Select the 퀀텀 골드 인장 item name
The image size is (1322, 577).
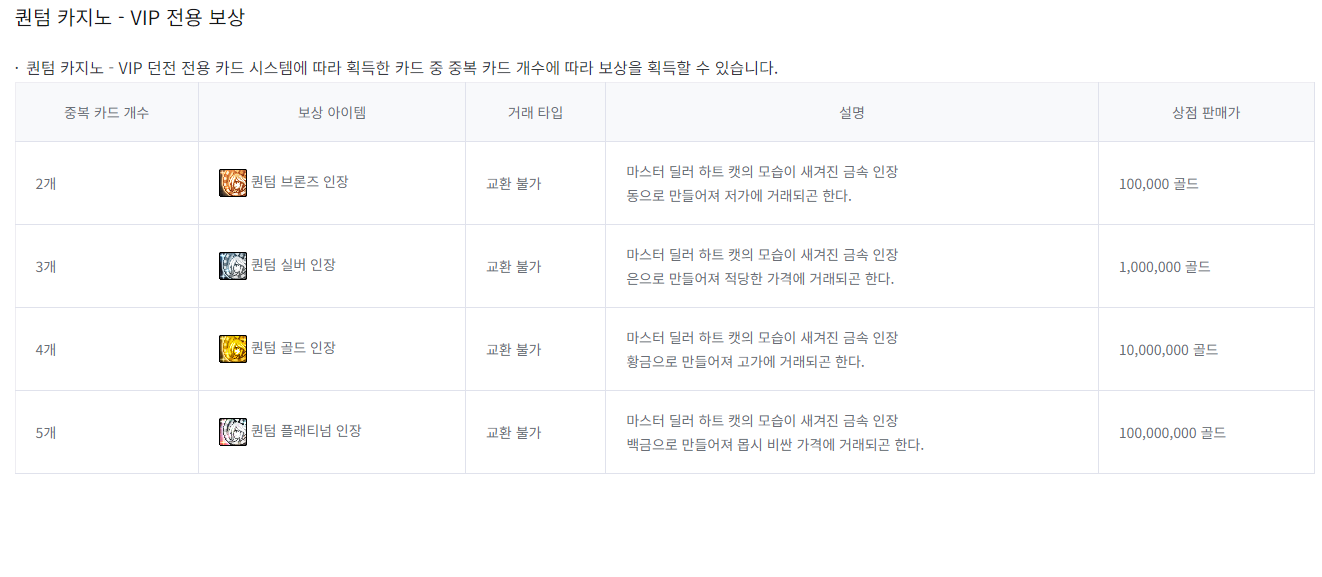pyautogui.click(x=293, y=349)
